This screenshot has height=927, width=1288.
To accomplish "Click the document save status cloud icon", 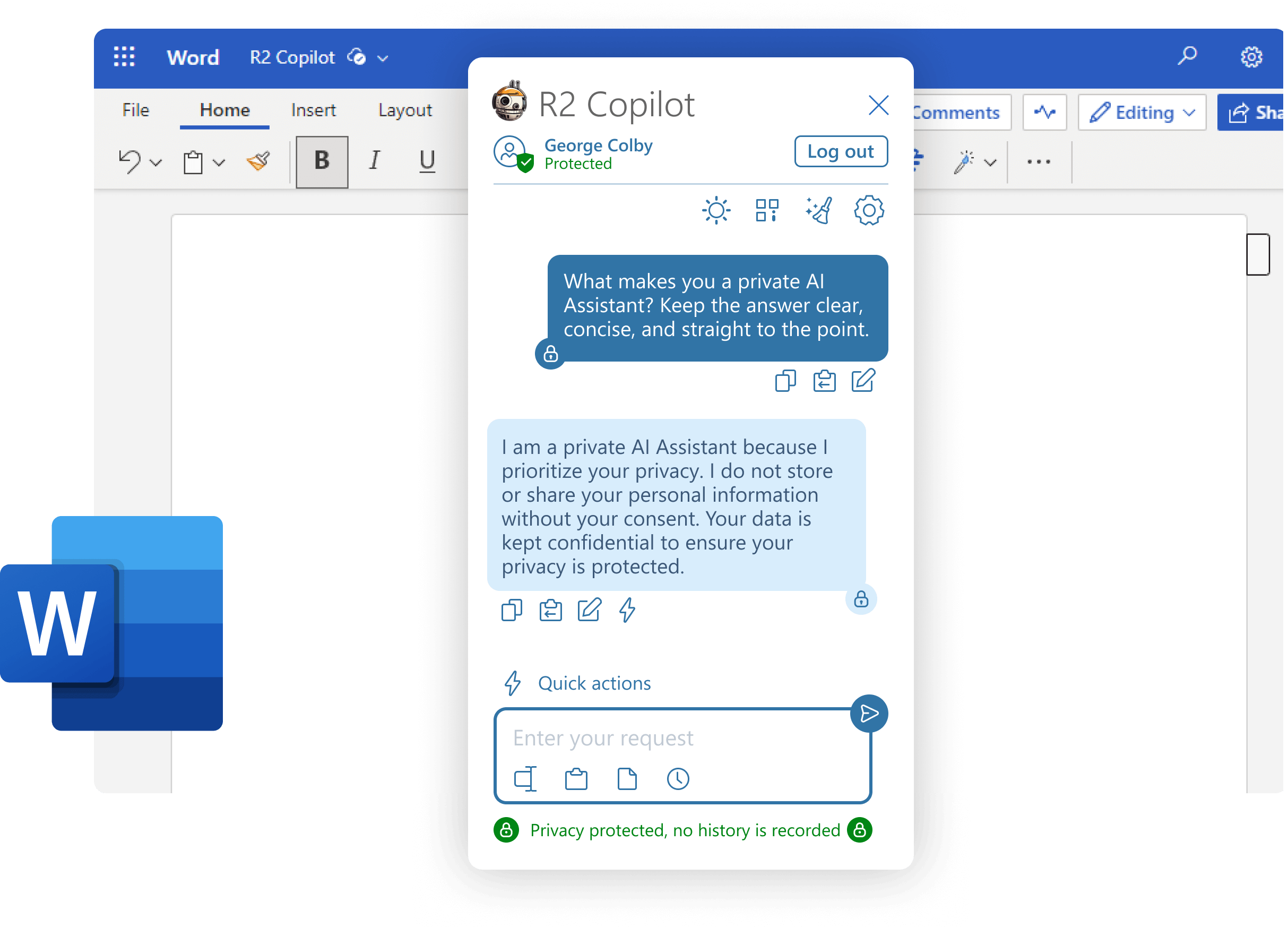I will point(357,57).
